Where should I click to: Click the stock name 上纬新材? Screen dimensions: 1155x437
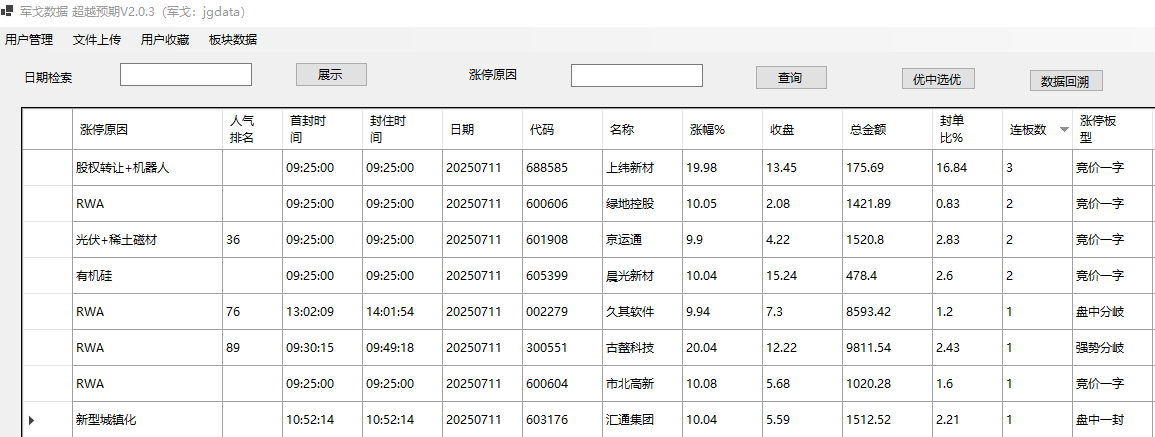(642, 168)
